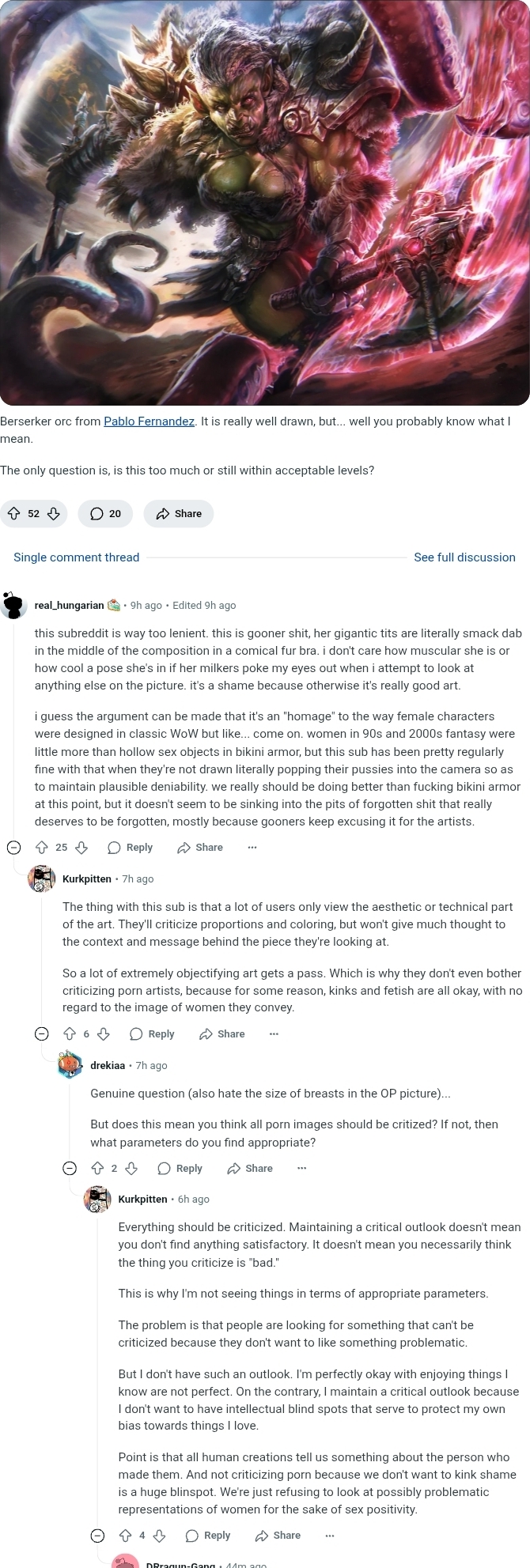
Task: Downvote real_hungarian's comment with 25 points
Action: click(81, 848)
